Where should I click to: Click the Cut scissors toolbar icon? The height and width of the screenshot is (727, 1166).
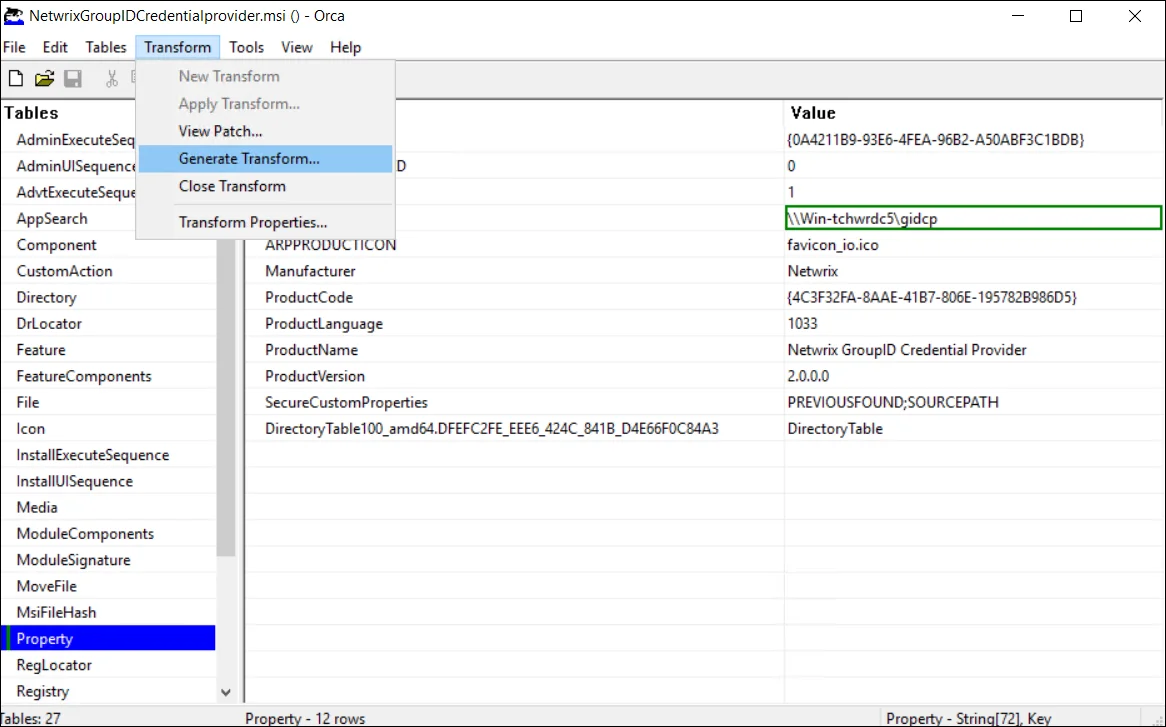pos(112,79)
